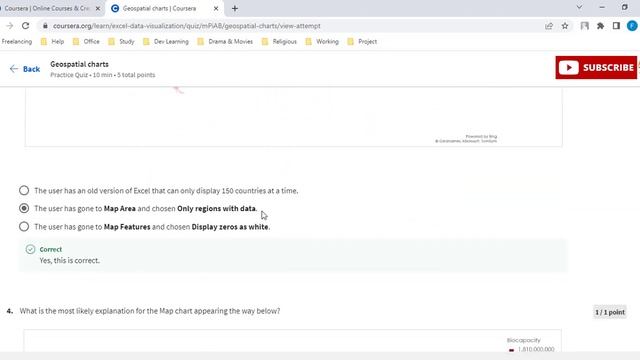Minimize the browser window
Image resolution: width=640 pixels, height=360 pixels.
click(x=602, y=7)
